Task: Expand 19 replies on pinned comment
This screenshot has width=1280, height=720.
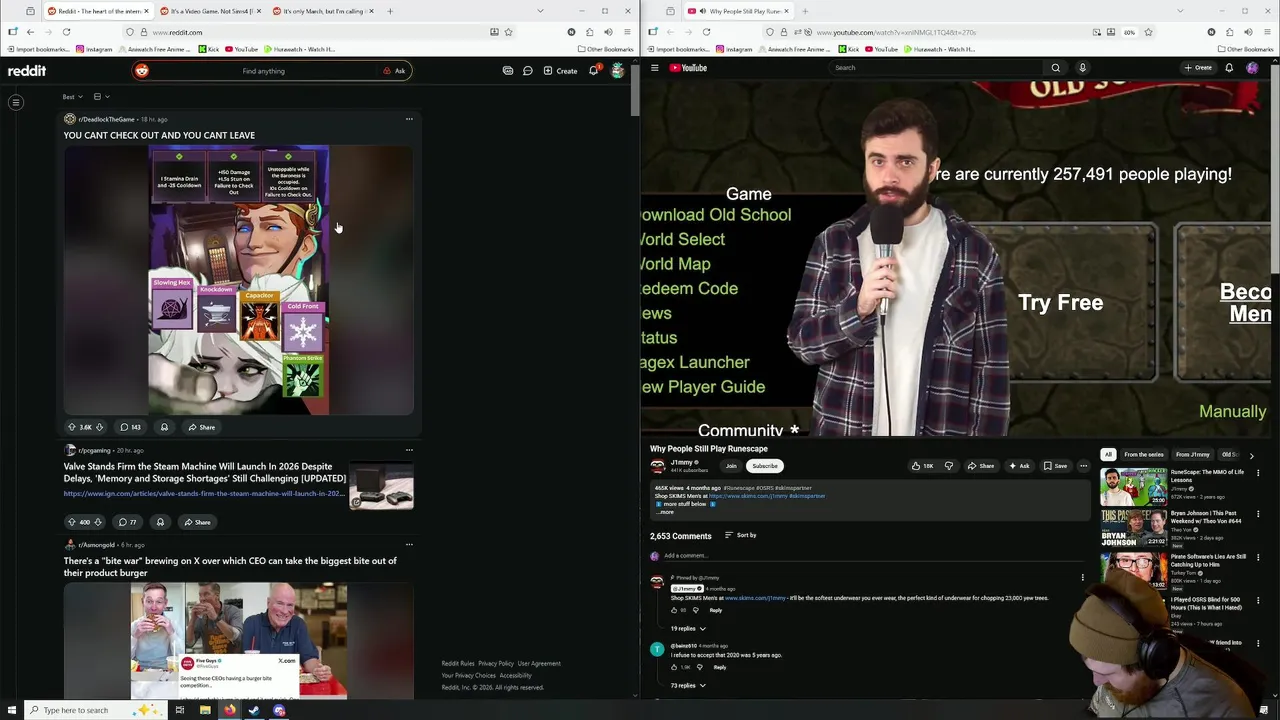Action: click(689, 629)
